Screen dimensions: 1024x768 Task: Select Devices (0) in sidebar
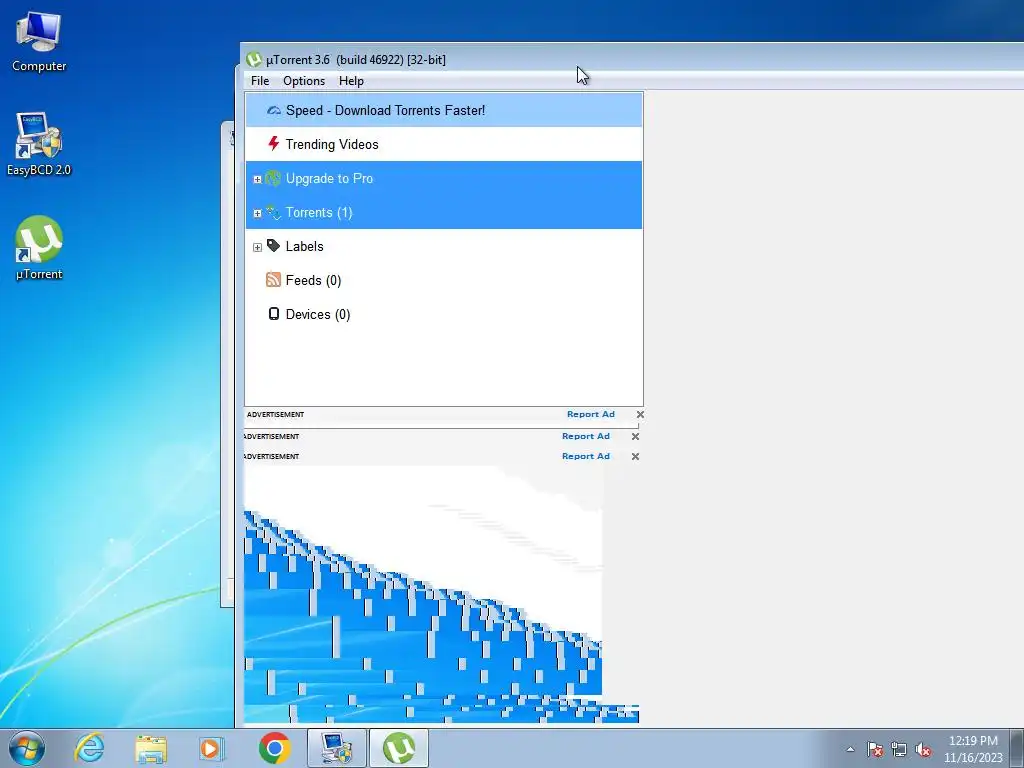click(x=443, y=314)
